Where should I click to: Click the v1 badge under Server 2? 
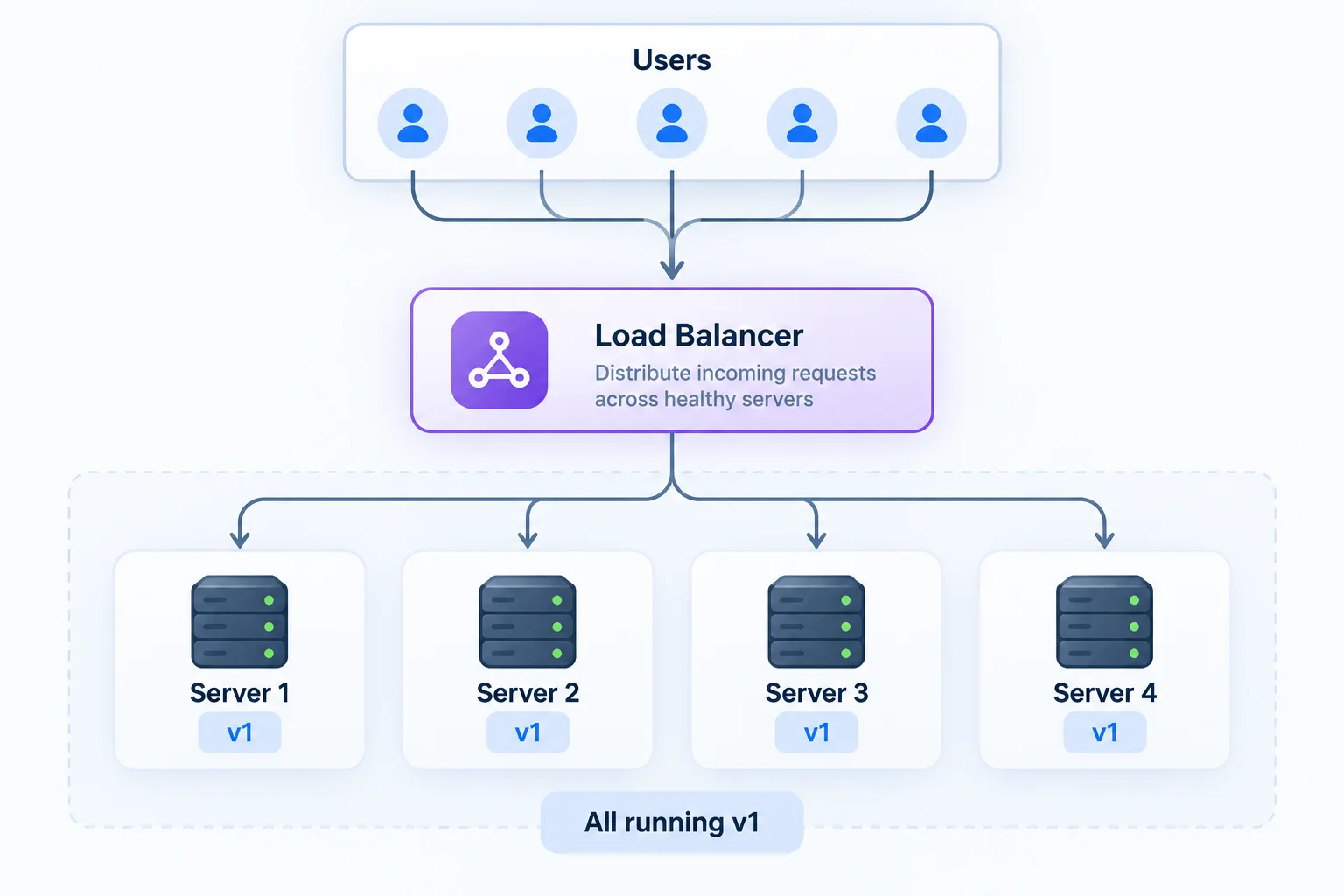528,732
